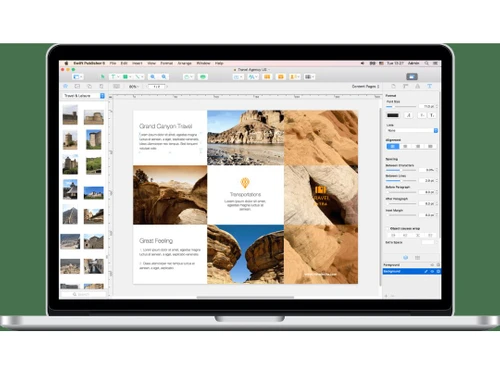Click the second blue zoom magnifier
The image size is (500, 375).
coord(164,77)
